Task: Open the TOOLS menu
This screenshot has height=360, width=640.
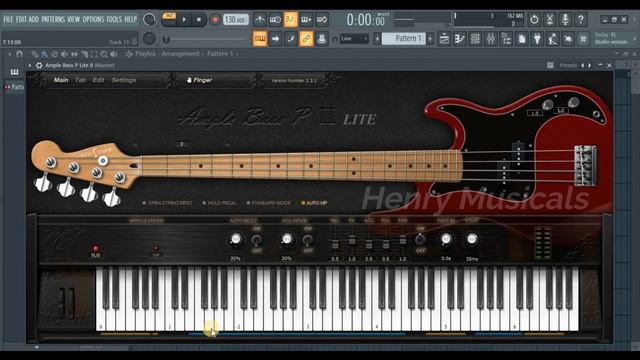Action: 114,19
